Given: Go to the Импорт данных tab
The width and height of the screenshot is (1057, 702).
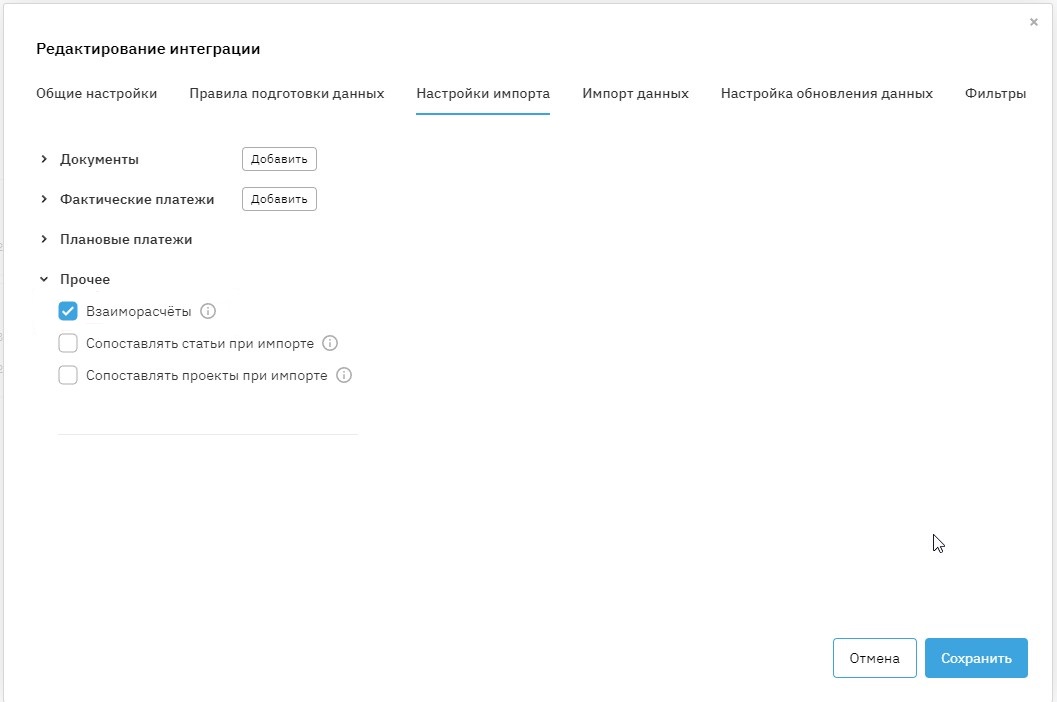Looking at the screenshot, I should coord(635,93).
